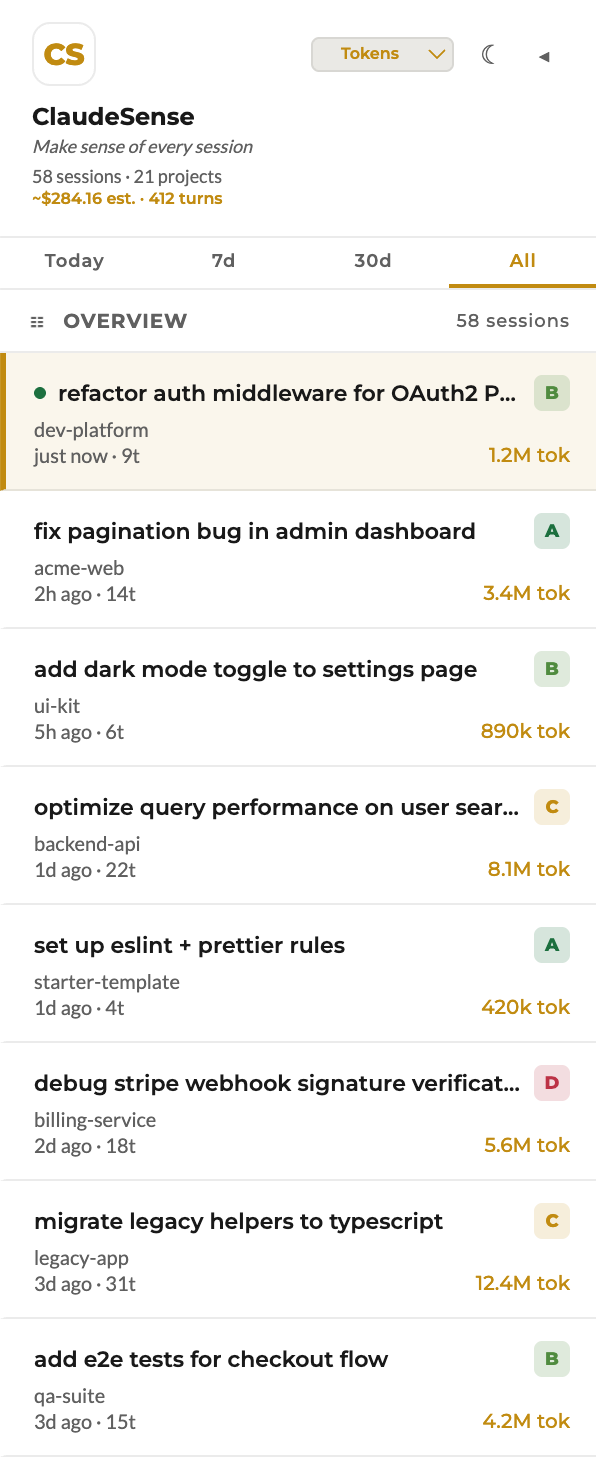Image resolution: width=596 pixels, height=1458 pixels.
Task: Open sort options via the icon beside OVERVIEW
Action: click(x=37, y=321)
